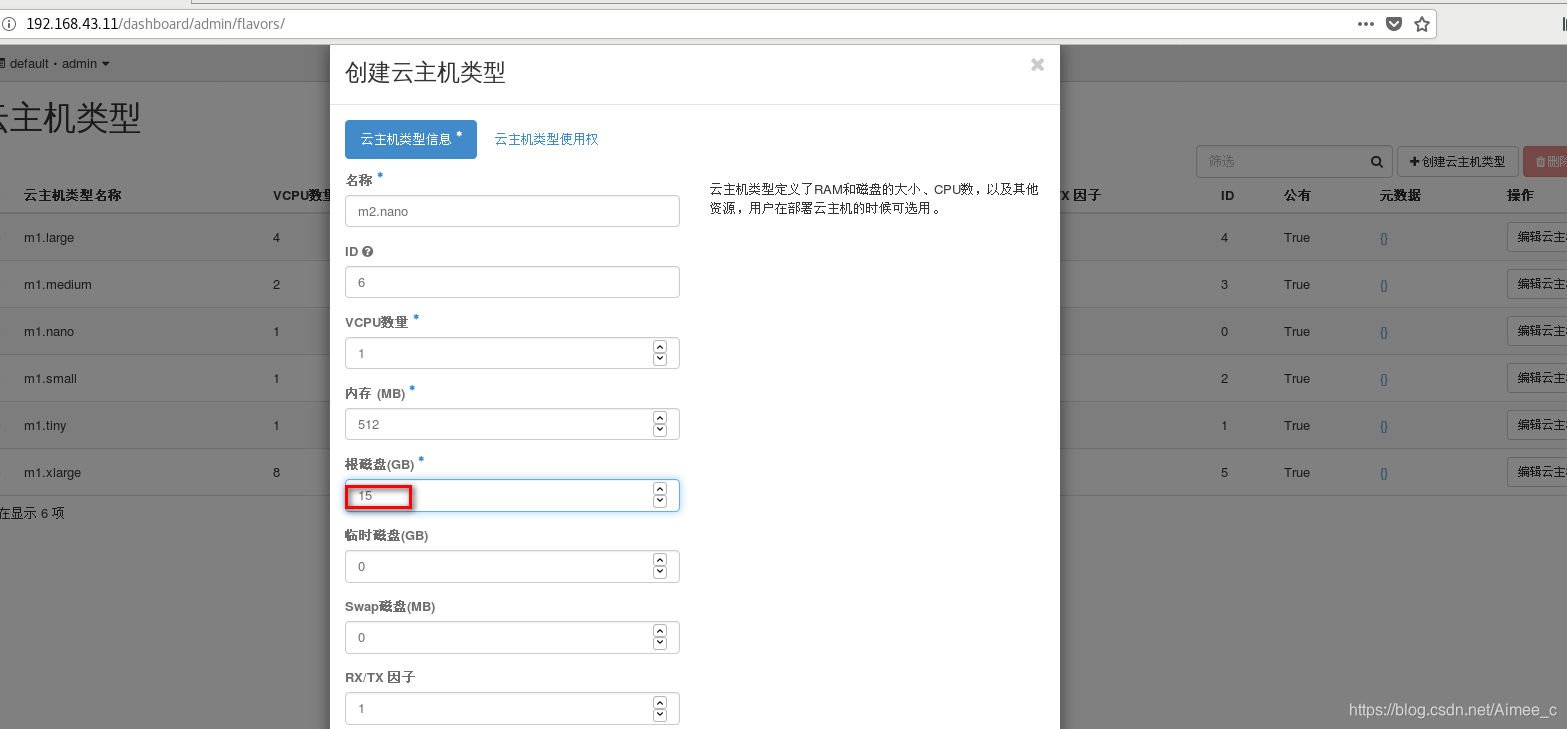Image resolution: width=1567 pixels, height=729 pixels.
Task: Click the True value in m1.xlarge row
Action: click(1297, 473)
